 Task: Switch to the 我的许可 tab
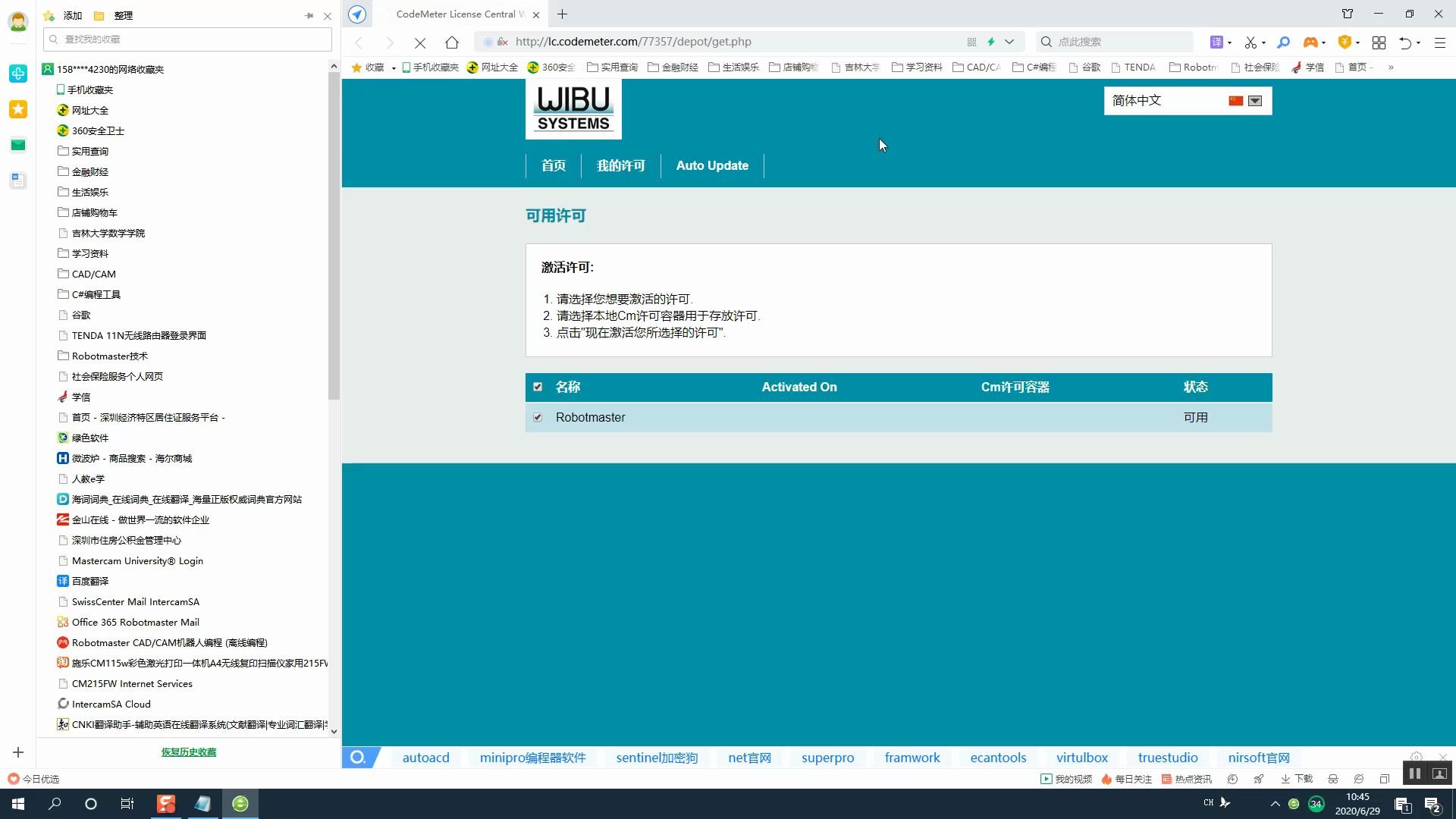pyautogui.click(x=620, y=165)
